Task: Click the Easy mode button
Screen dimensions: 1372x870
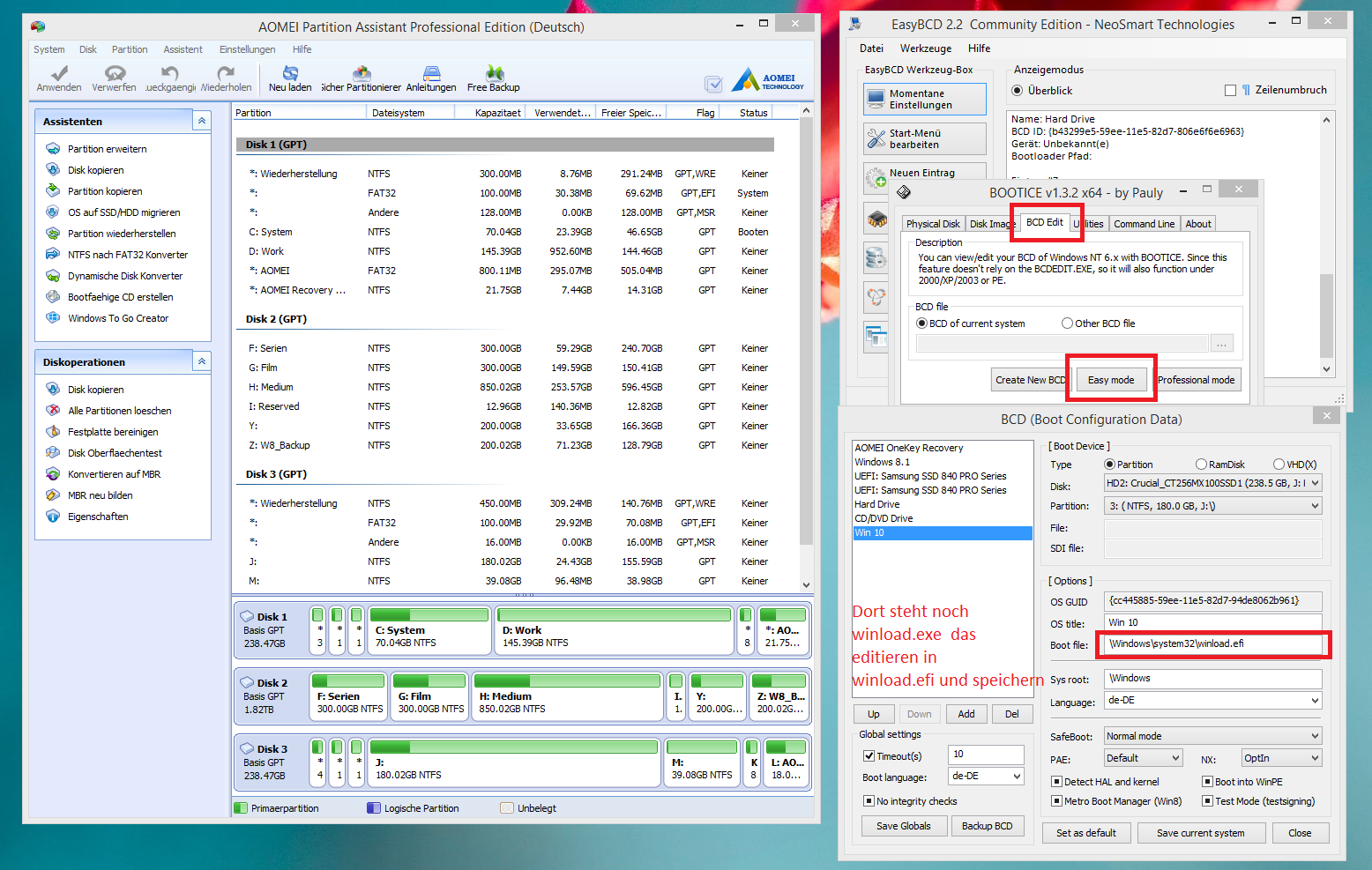Action: click(x=1111, y=380)
